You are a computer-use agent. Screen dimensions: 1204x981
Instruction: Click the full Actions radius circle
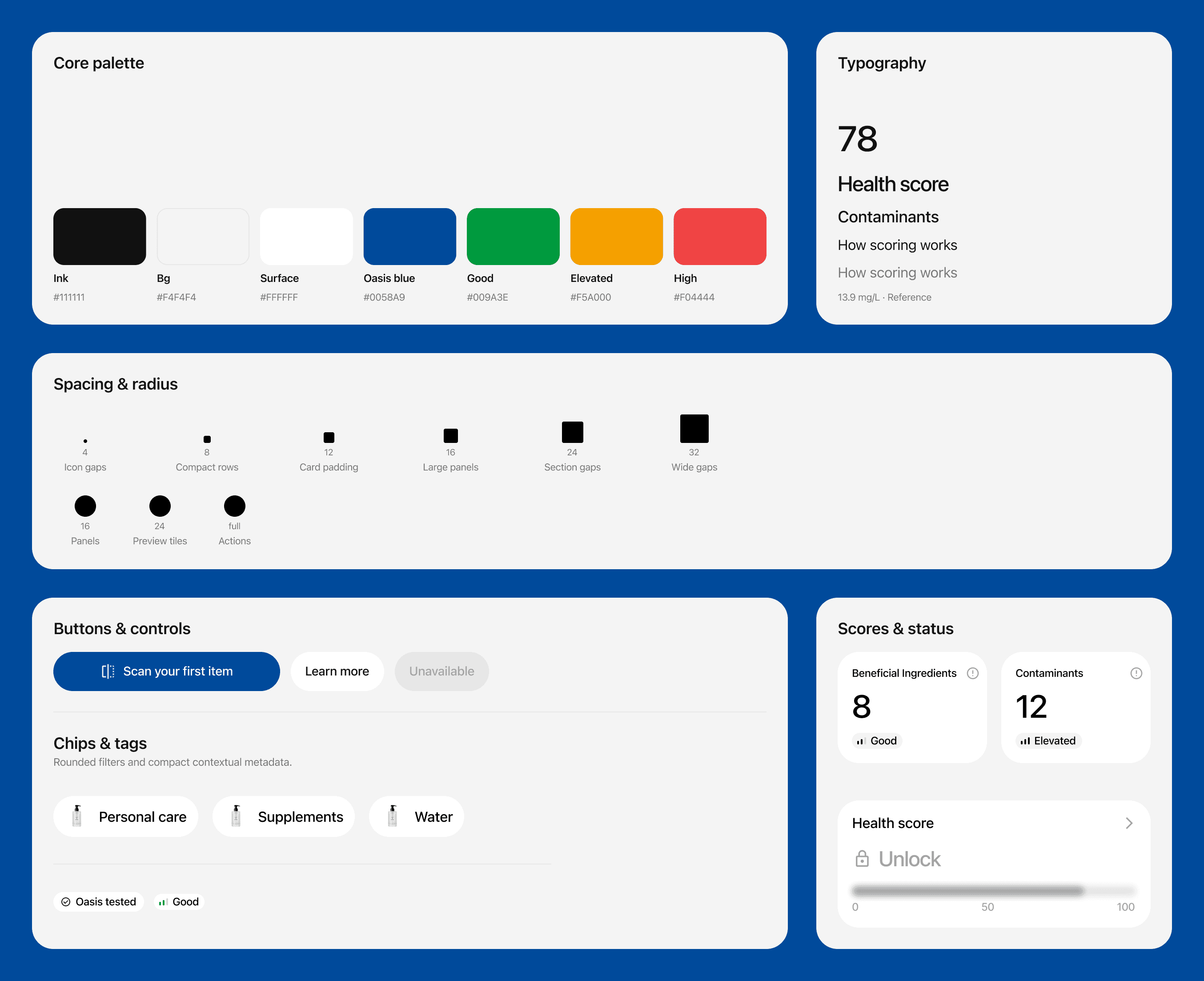(x=234, y=506)
